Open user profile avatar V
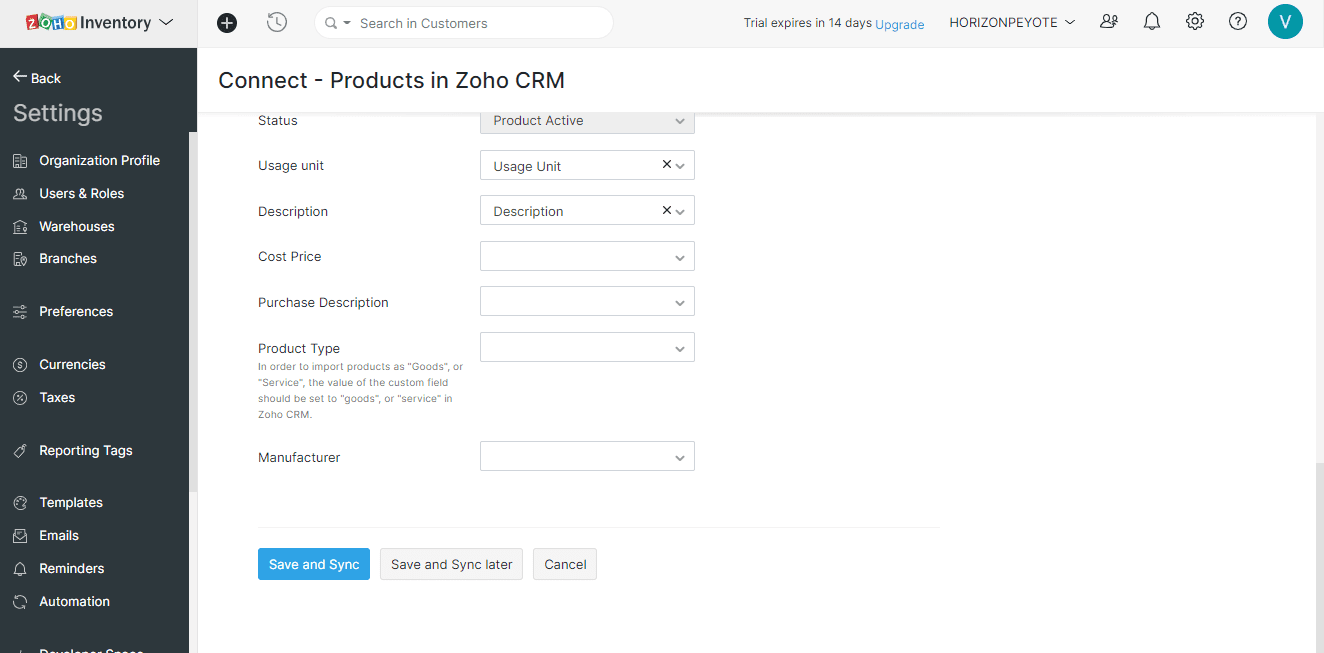The image size is (1324, 653). point(1285,22)
